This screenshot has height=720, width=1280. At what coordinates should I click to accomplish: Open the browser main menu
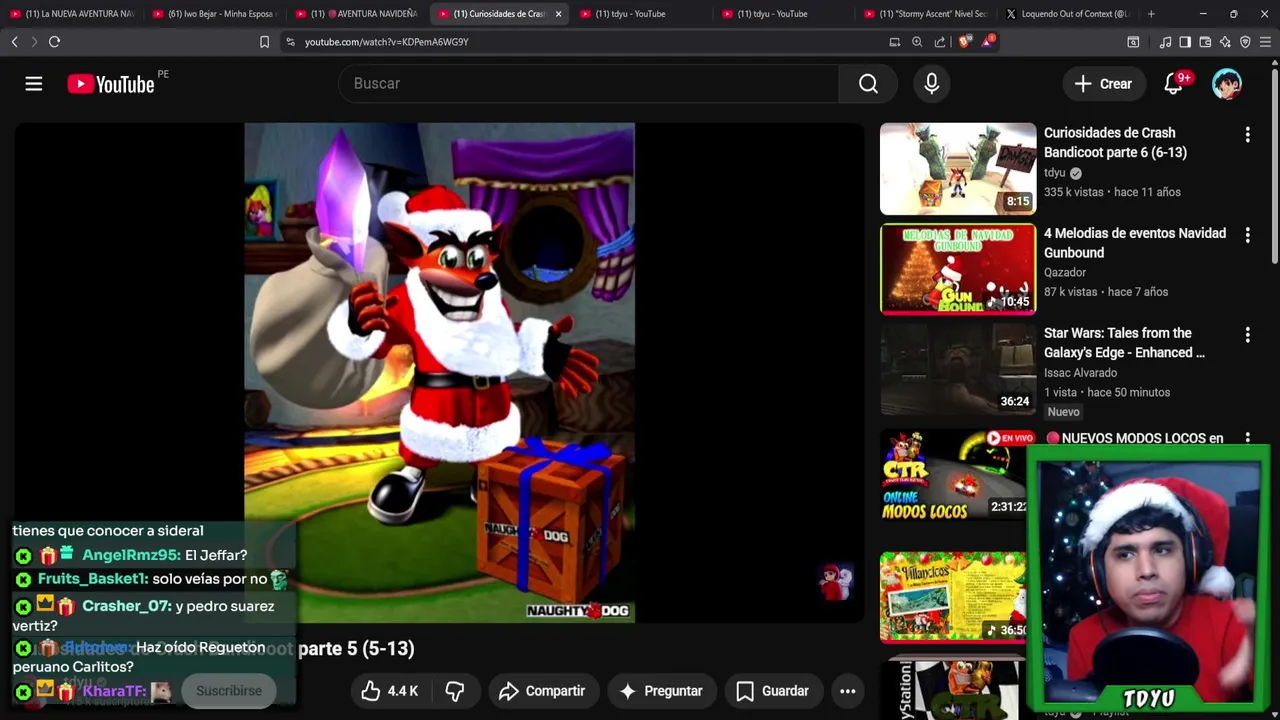coord(1265,42)
